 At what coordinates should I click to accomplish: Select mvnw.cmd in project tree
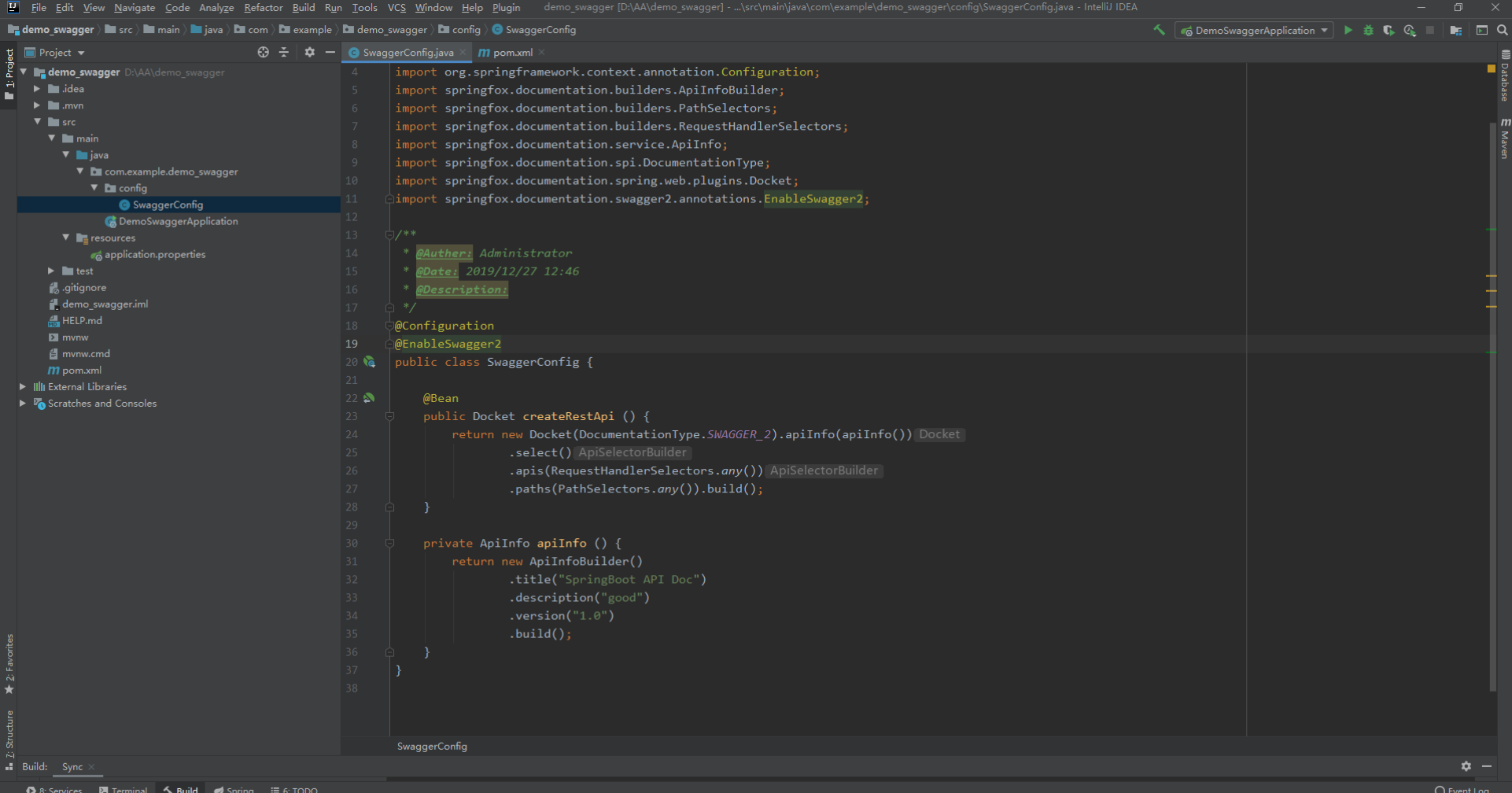[x=86, y=353]
